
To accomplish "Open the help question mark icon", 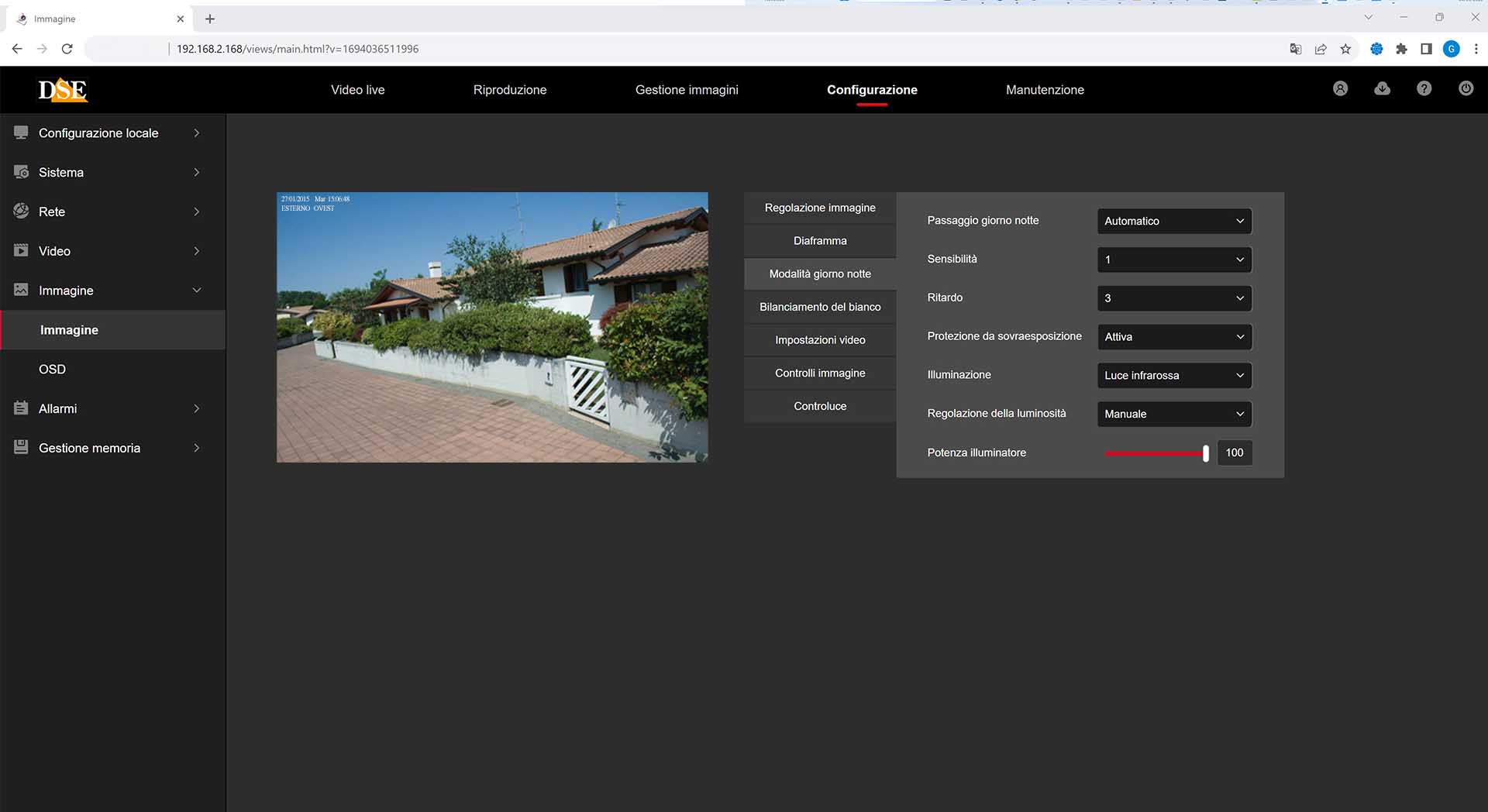I will click(x=1424, y=89).
